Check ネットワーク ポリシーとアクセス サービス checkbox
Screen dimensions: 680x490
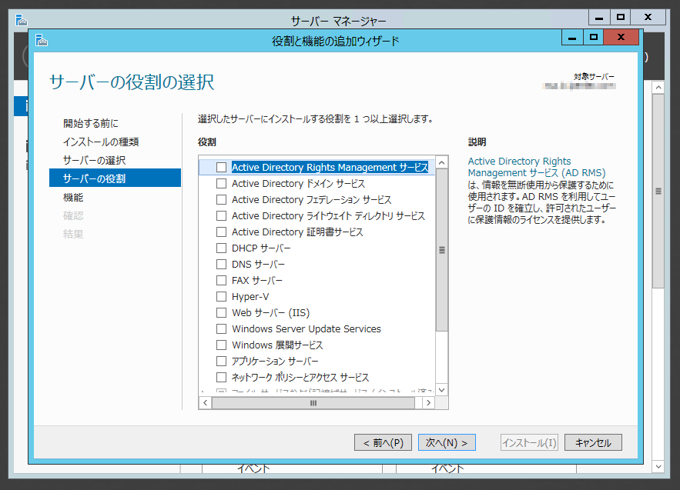coord(221,377)
